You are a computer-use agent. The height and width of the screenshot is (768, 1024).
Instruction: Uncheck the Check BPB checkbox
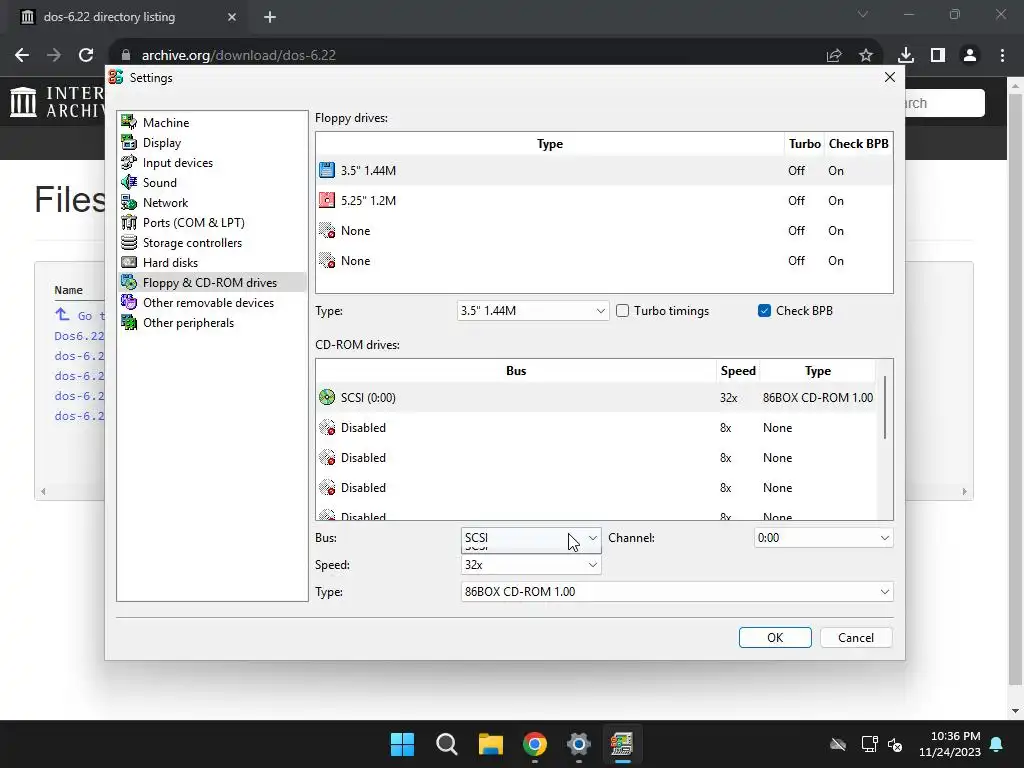[765, 311]
